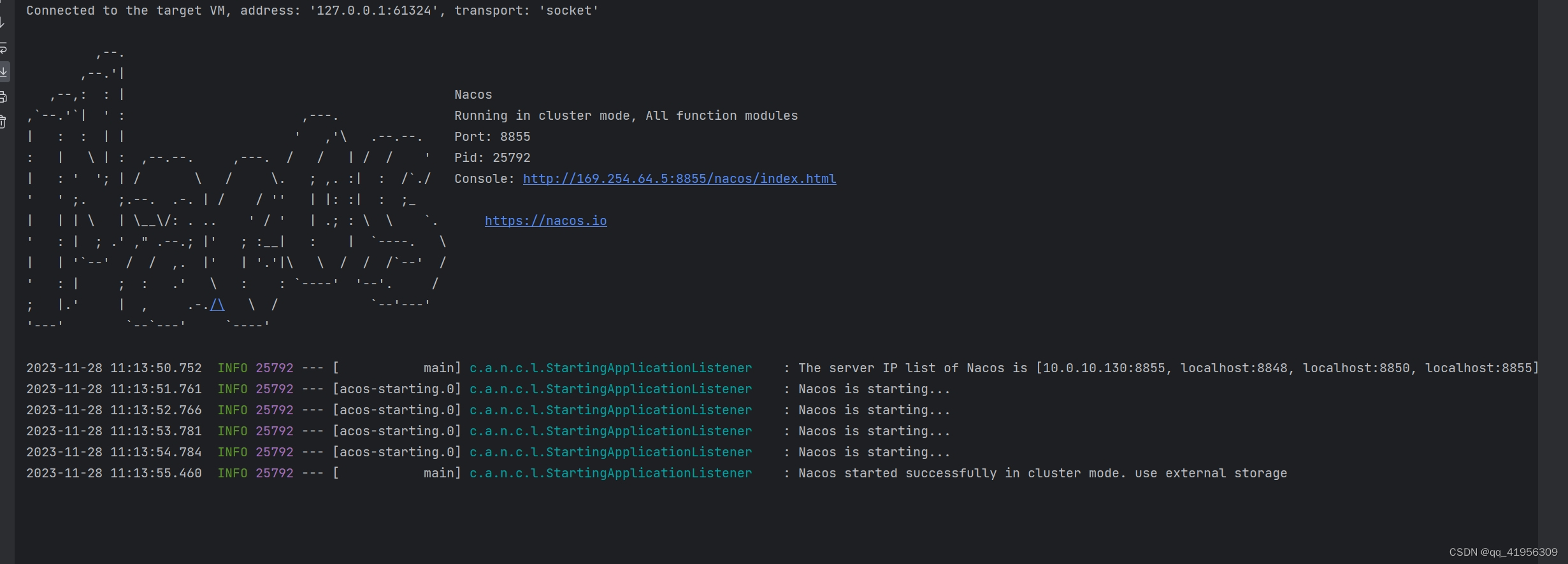
Task: Click the 'Console:' label text
Action: 484,179
